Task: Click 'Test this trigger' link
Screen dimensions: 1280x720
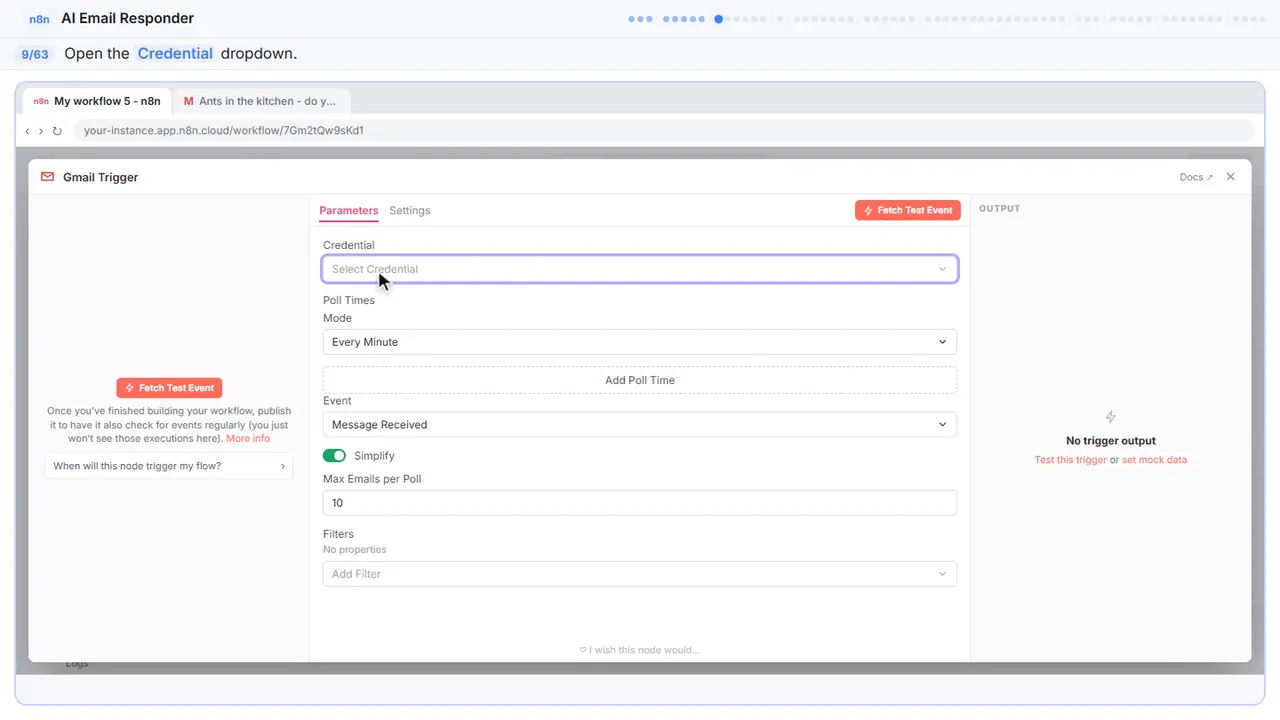Action: coord(1071,460)
